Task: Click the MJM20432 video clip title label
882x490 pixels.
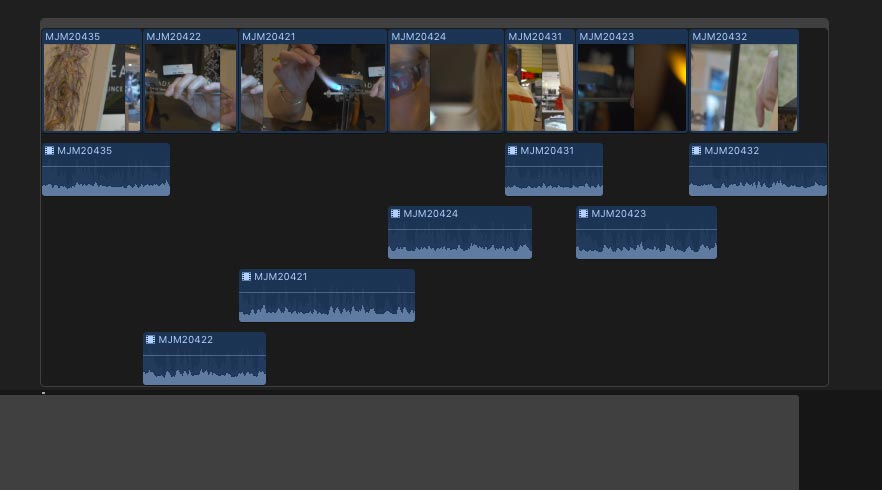Action: (x=719, y=37)
